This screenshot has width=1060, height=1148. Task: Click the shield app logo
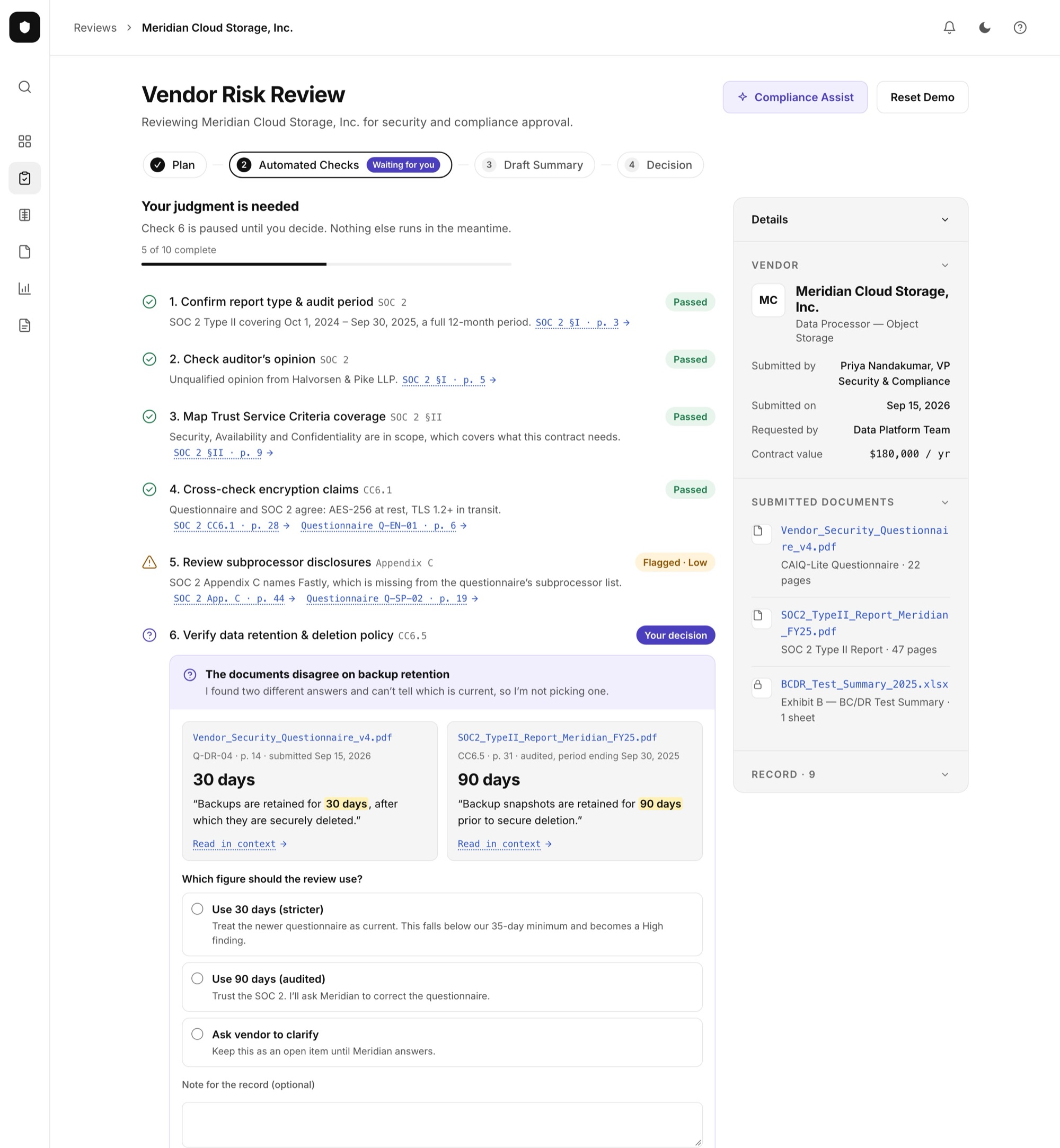click(25, 27)
